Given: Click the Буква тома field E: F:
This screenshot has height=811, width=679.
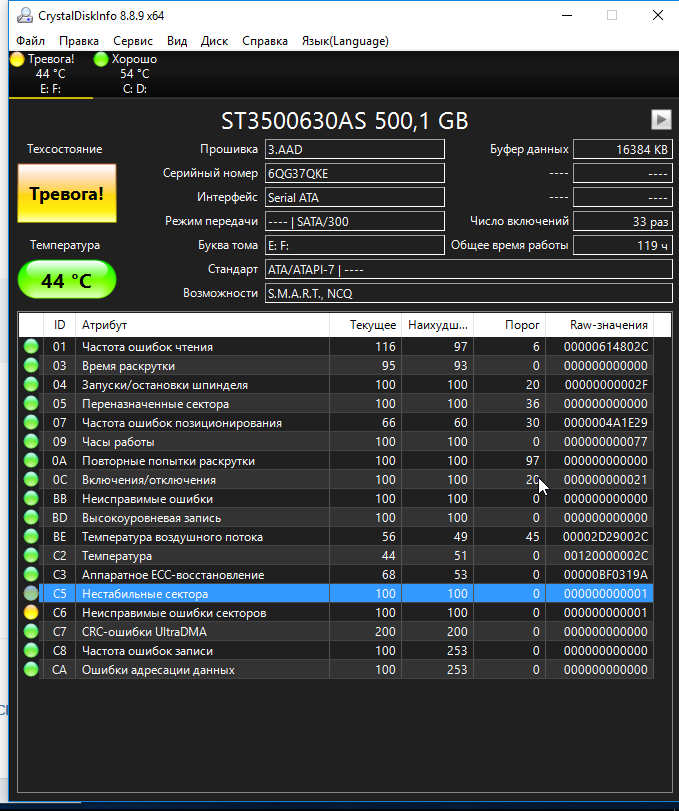Looking at the screenshot, I should [355, 245].
